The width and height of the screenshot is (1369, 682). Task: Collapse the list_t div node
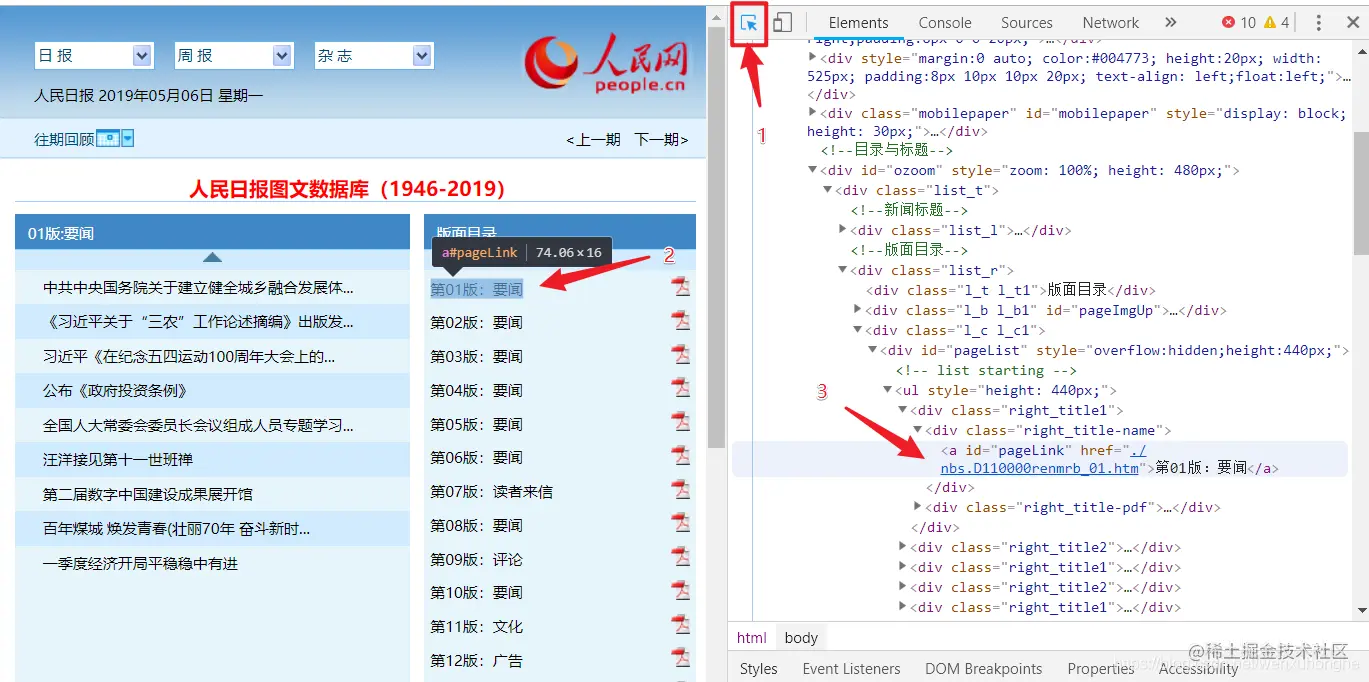(828, 190)
